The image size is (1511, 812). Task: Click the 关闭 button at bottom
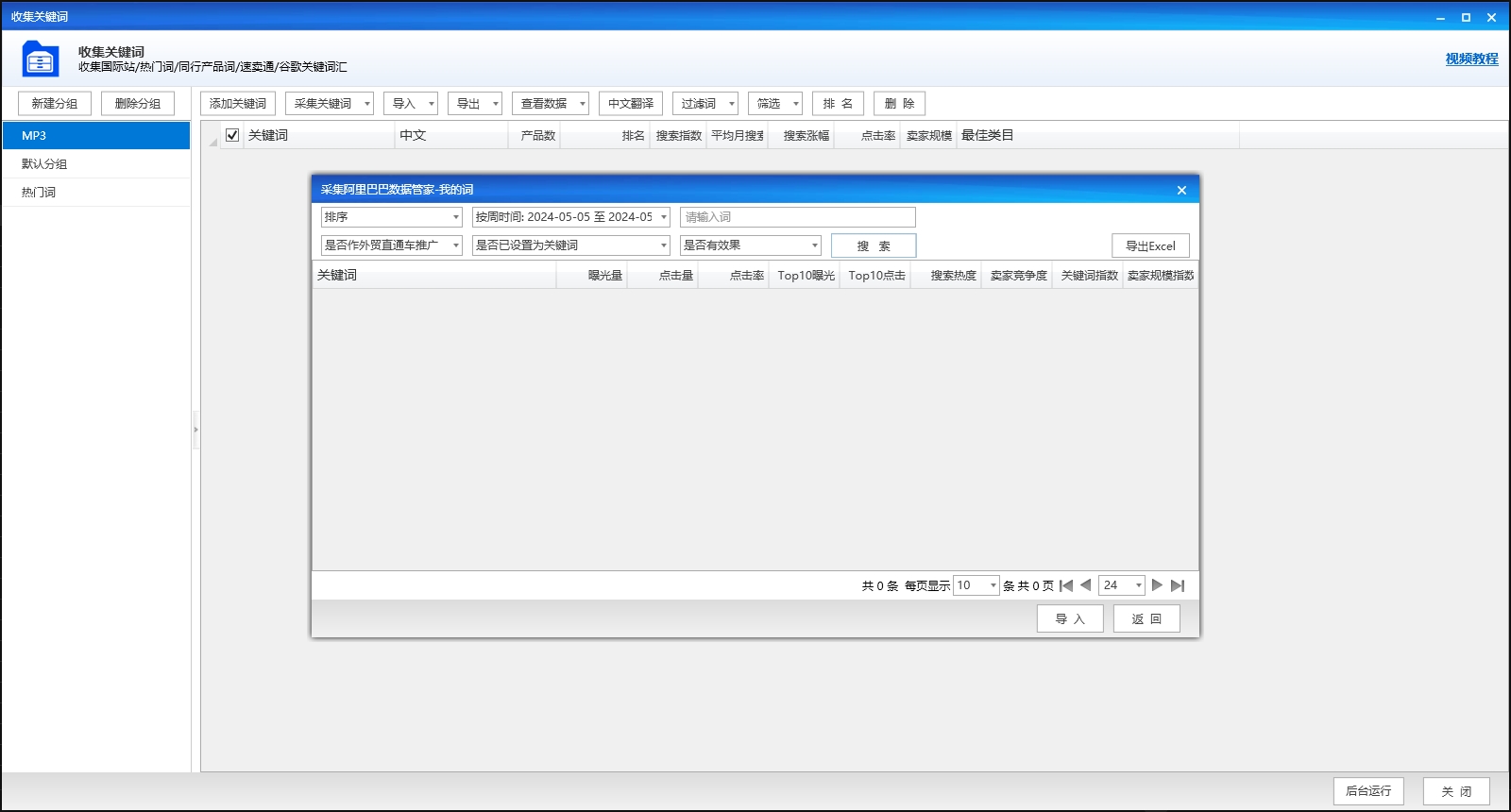1456,791
